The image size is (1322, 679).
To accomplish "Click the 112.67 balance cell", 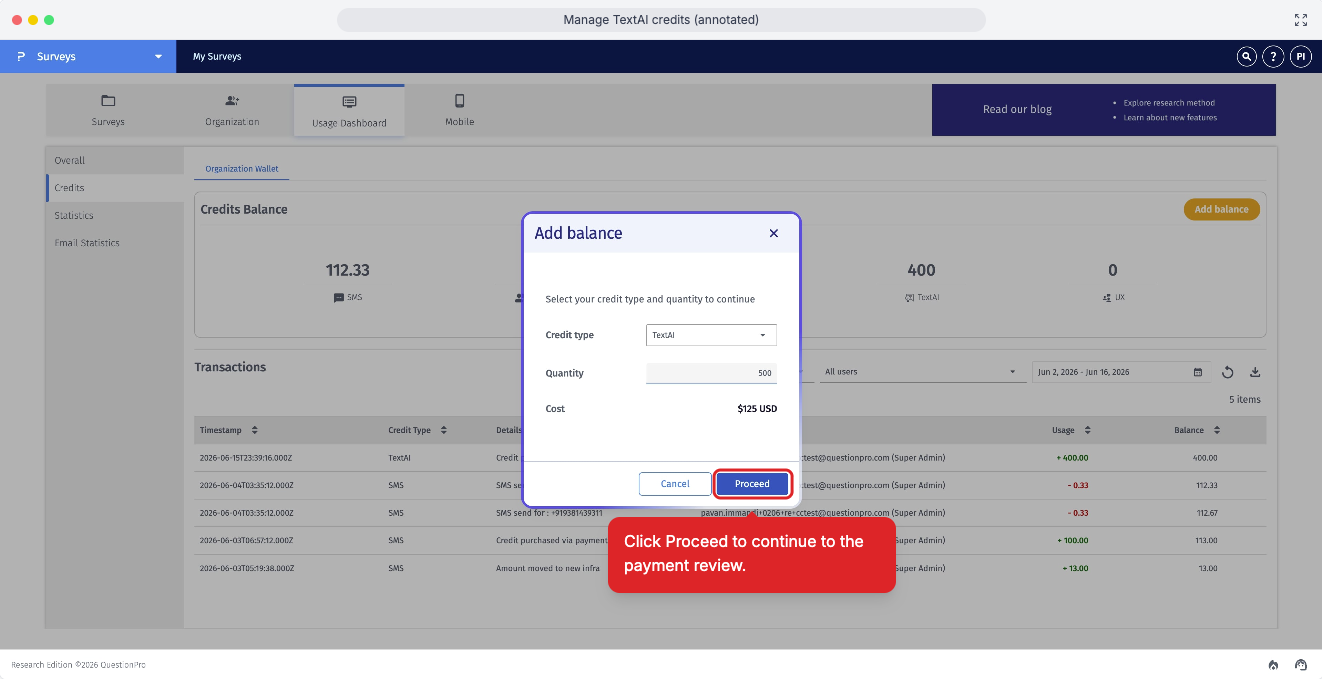I will tap(1205, 513).
